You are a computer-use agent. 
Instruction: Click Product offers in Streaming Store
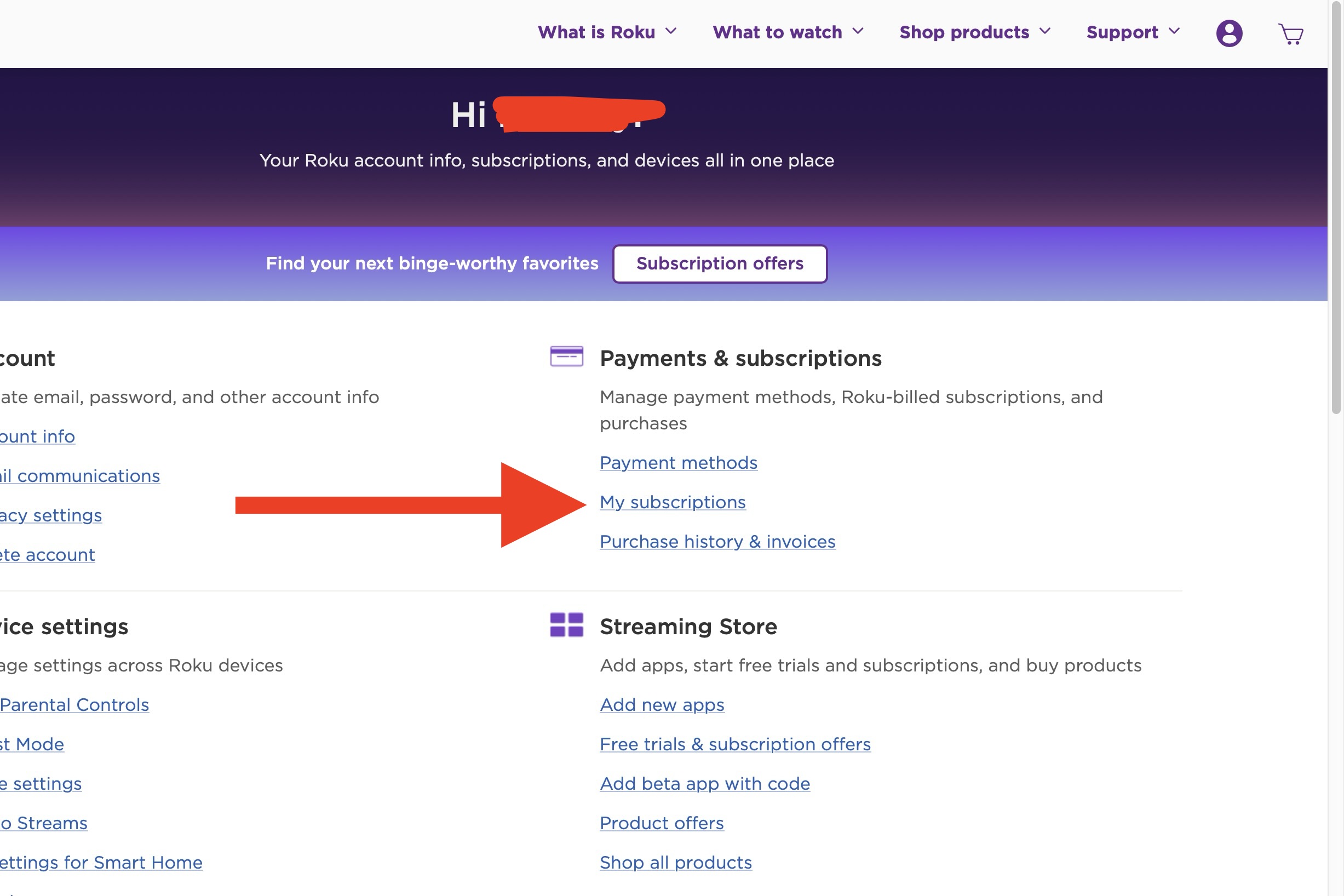661,822
